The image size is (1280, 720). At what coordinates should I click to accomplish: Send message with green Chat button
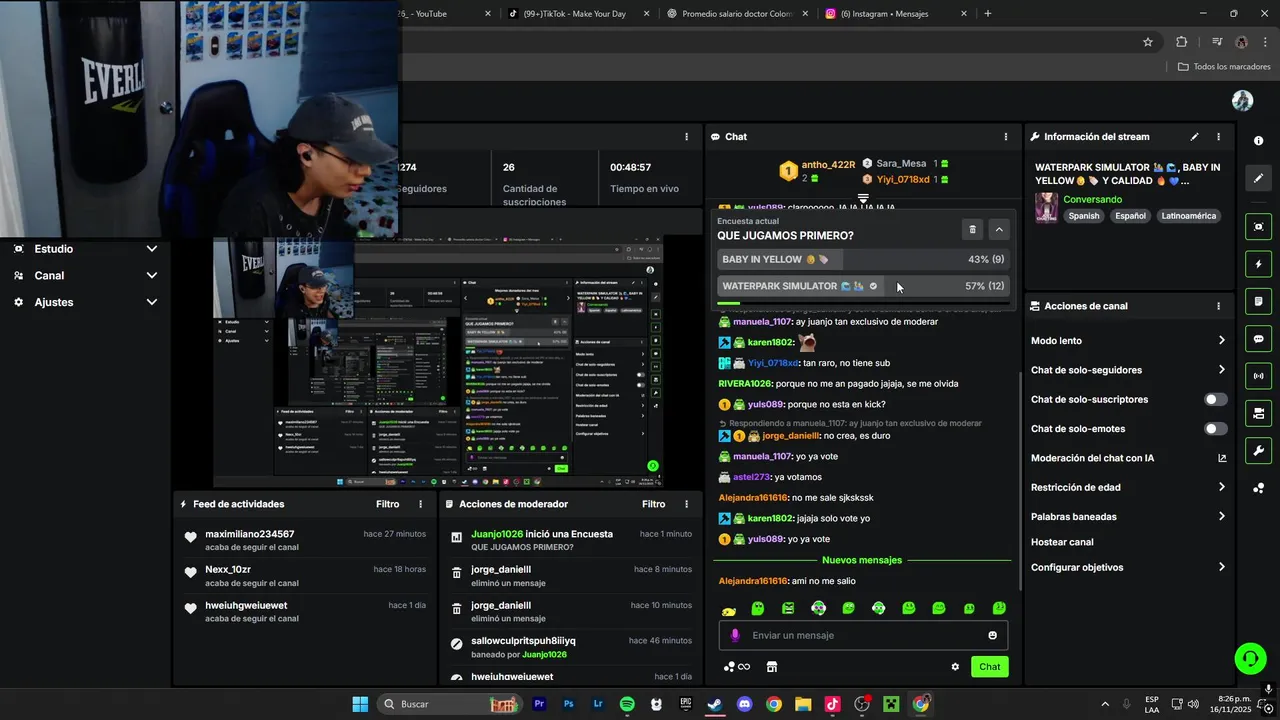[x=989, y=667]
